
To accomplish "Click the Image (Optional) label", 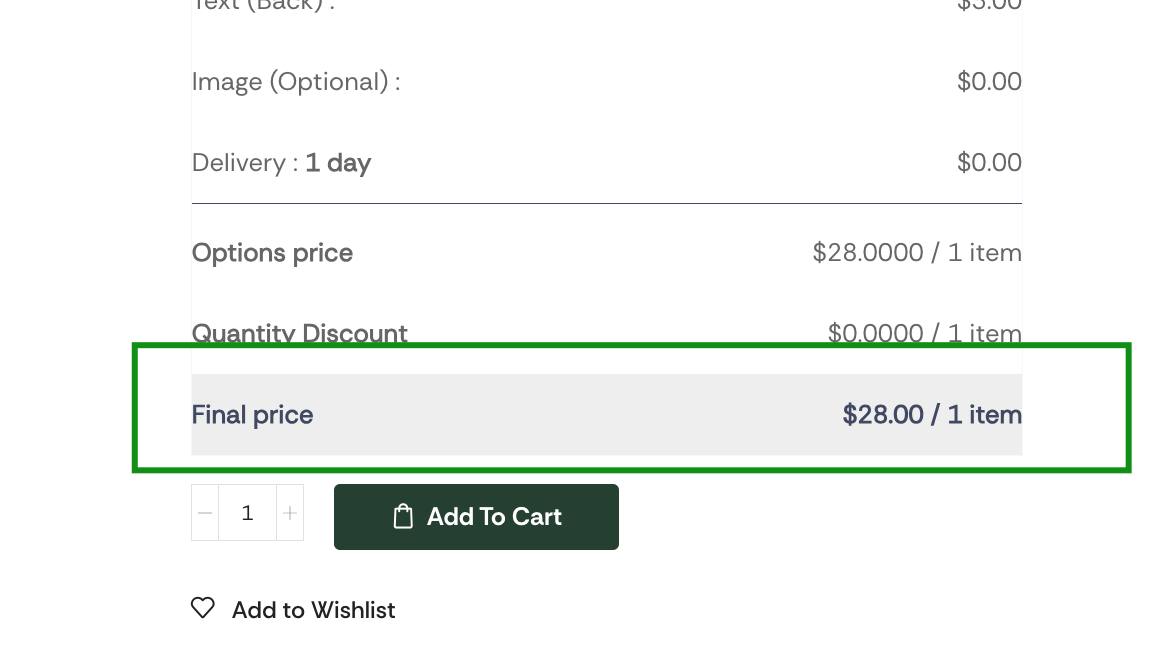I will [x=296, y=82].
